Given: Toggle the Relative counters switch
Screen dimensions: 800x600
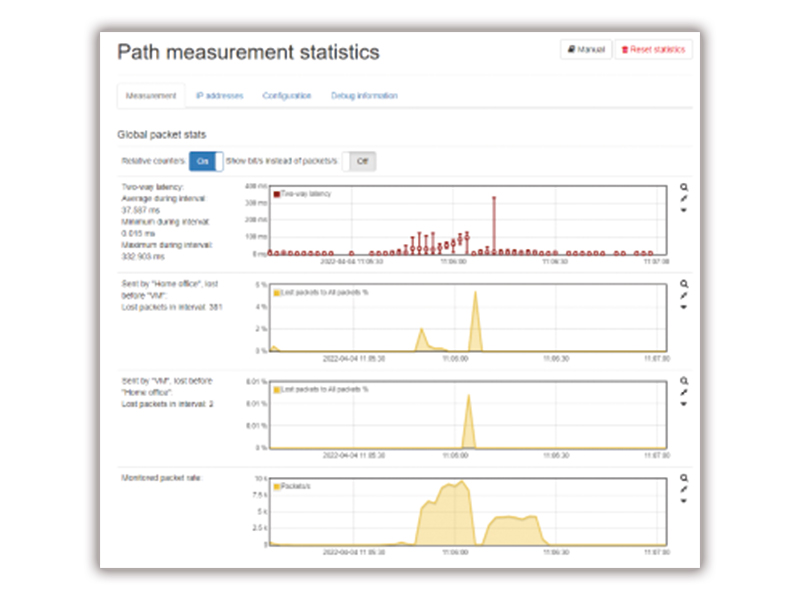Looking at the screenshot, I should [x=205, y=160].
